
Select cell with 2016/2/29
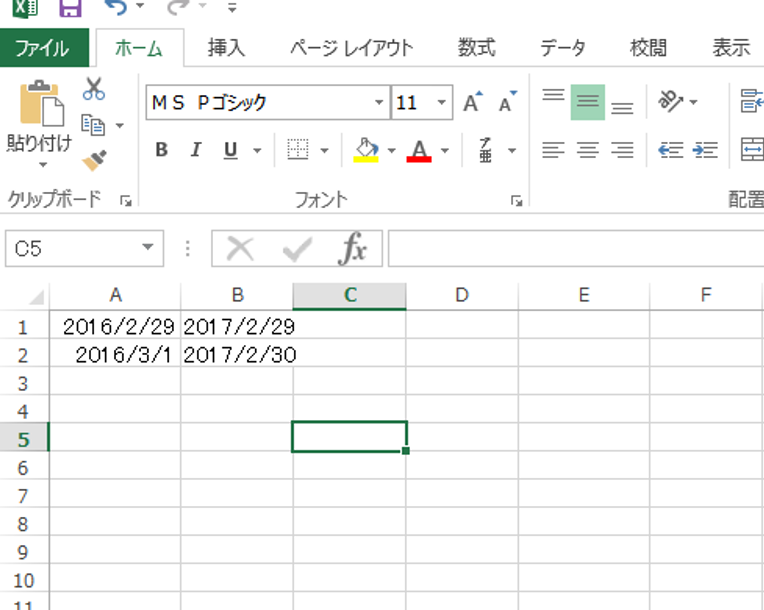[x=115, y=326]
